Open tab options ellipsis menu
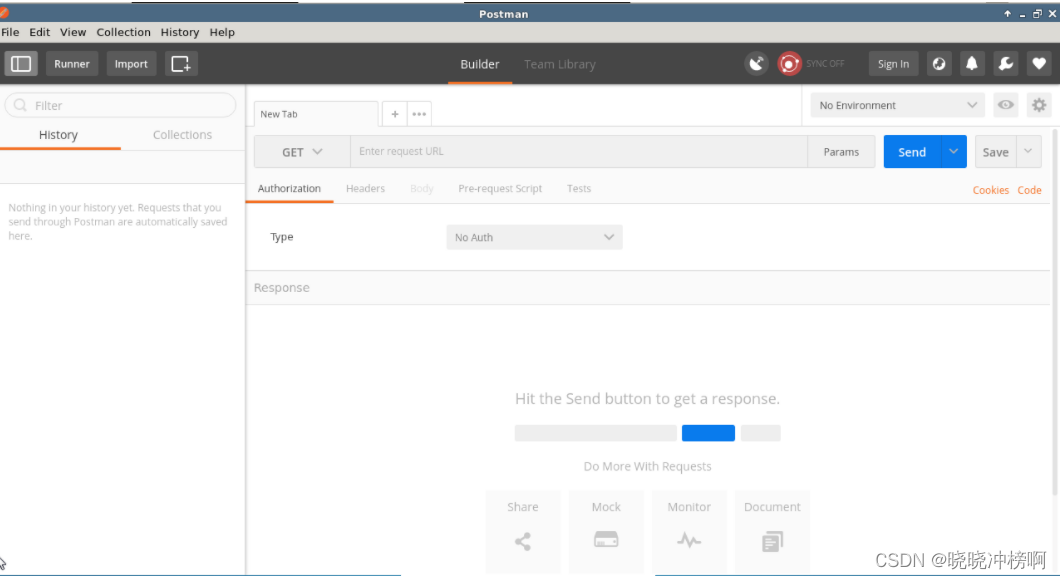 pos(419,114)
